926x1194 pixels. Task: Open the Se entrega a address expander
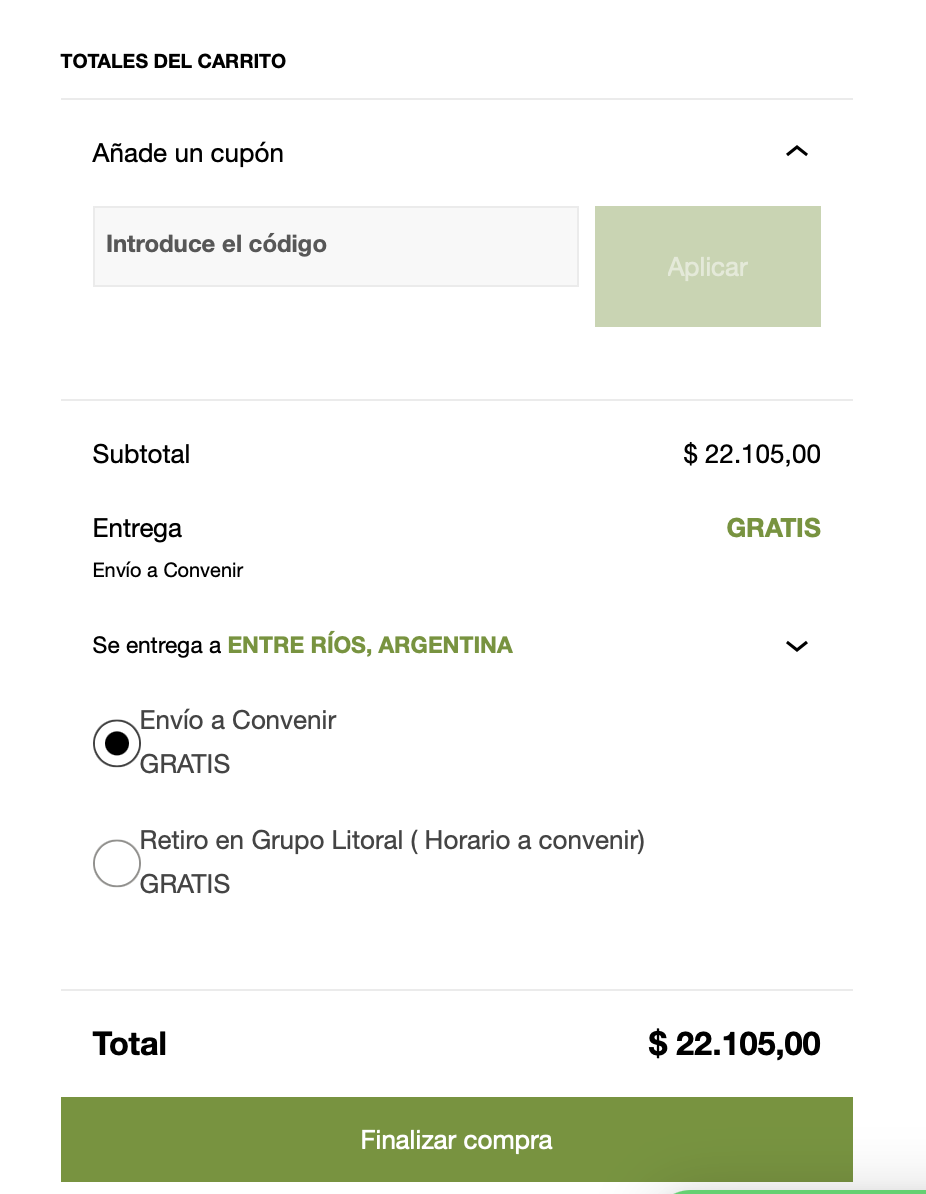[x=456, y=646]
